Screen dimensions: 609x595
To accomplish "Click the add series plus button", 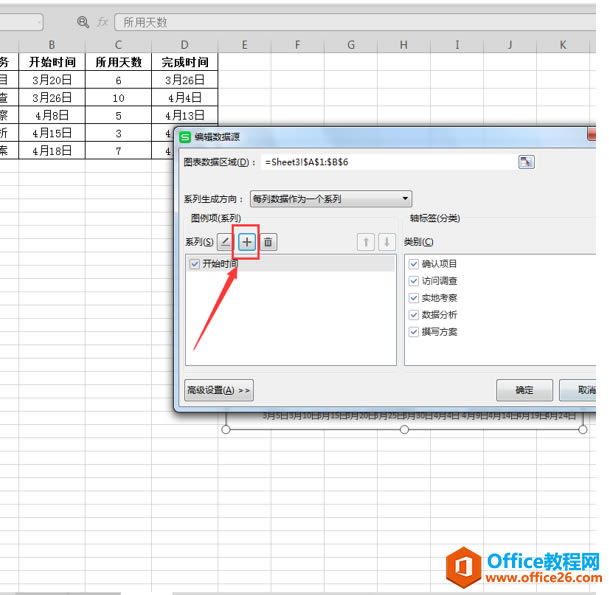I will tap(247, 242).
